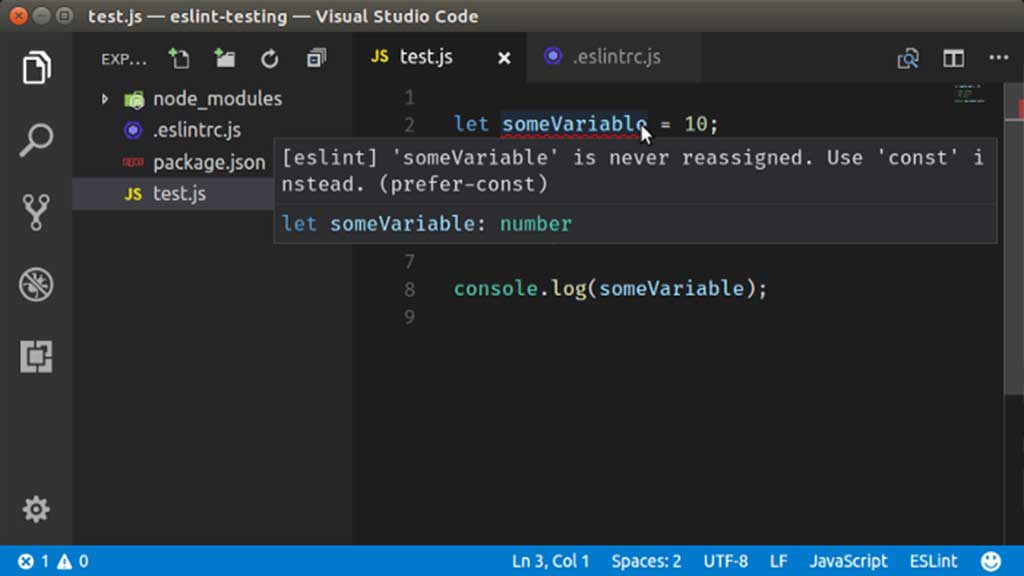The height and width of the screenshot is (576, 1024).
Task: Click the let keyword on line 2
Action: coord(471,124)
